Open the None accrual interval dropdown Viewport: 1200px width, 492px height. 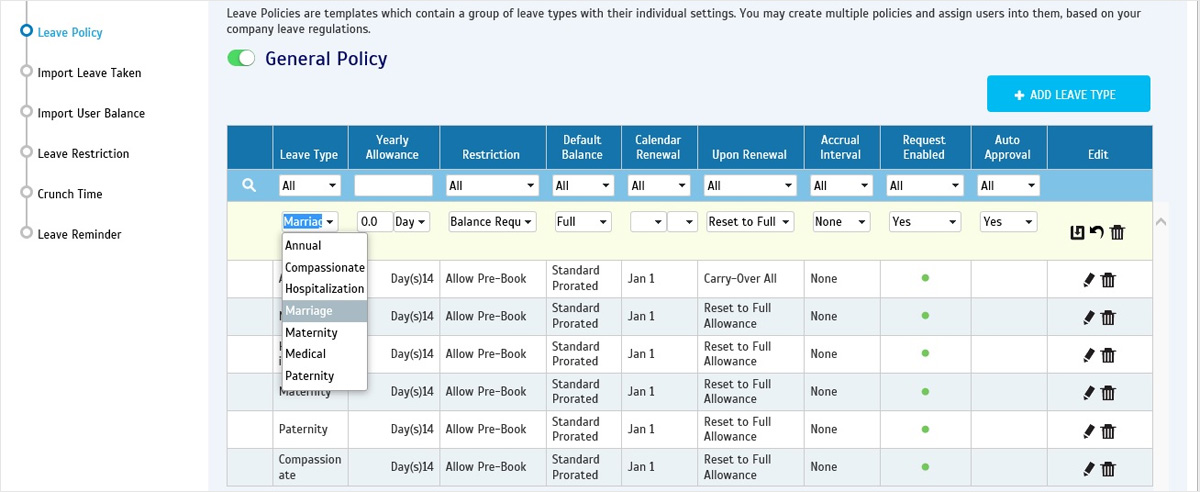coord(840,222)
